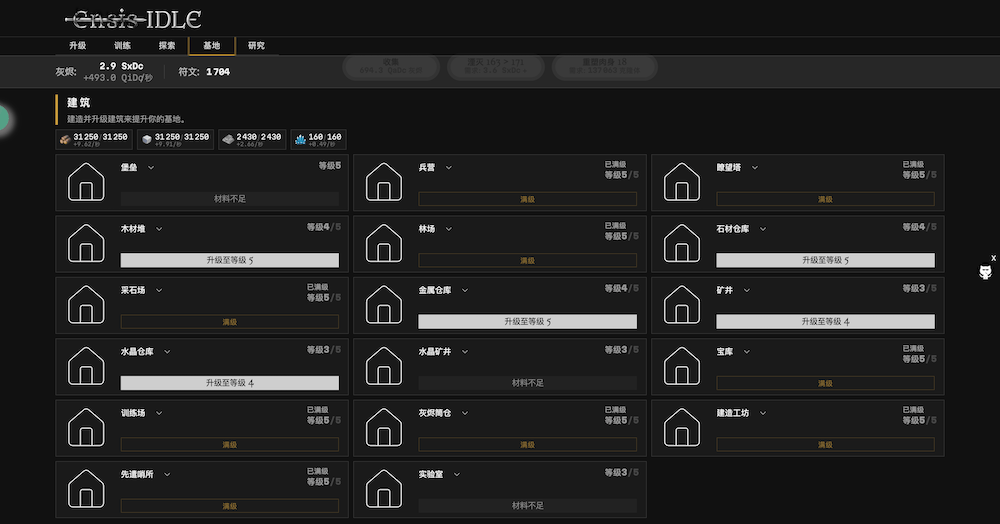
Task: Click the metal ingot resource icon
Action: [227, 140]
